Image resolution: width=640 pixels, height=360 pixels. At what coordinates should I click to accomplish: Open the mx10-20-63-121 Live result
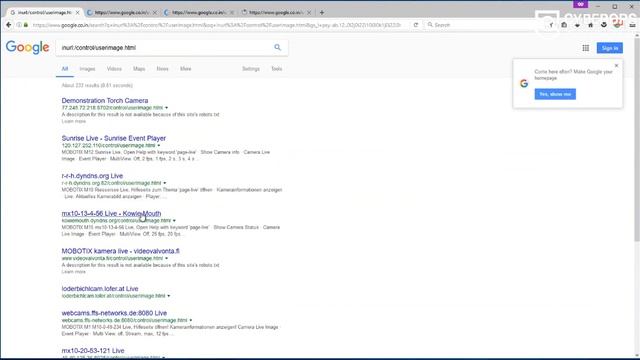pos(93,351)
